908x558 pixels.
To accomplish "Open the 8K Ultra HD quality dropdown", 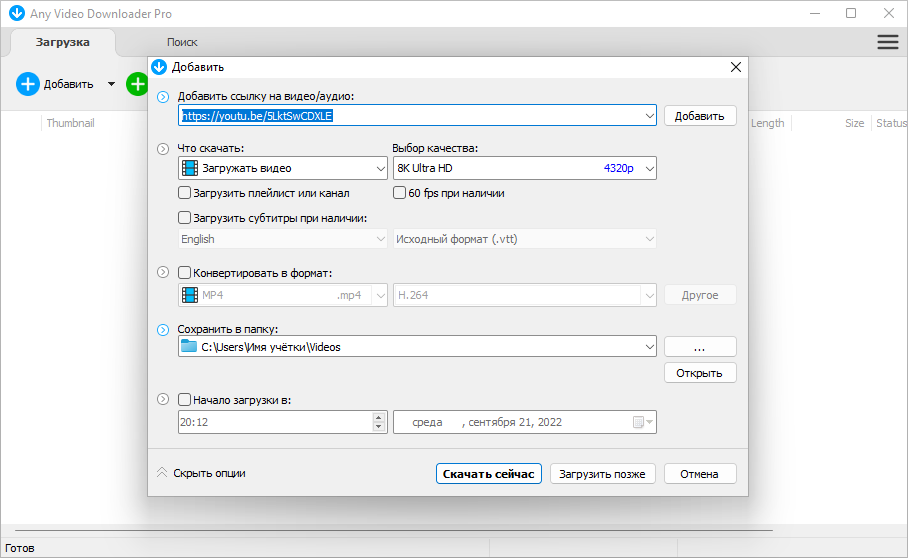I will pos(525,168).
